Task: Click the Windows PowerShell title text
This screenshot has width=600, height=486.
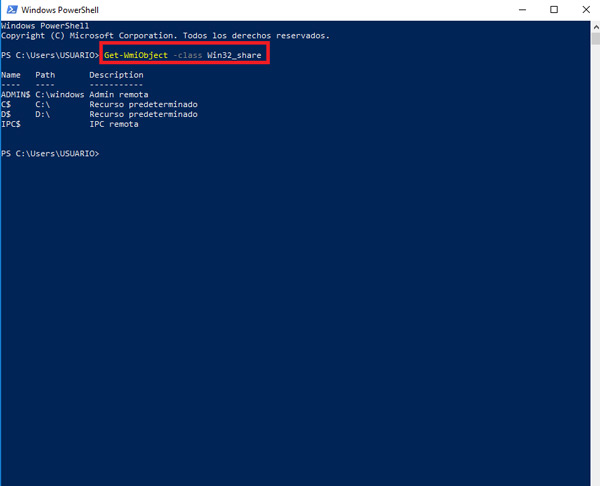Action: coord(60,10)
